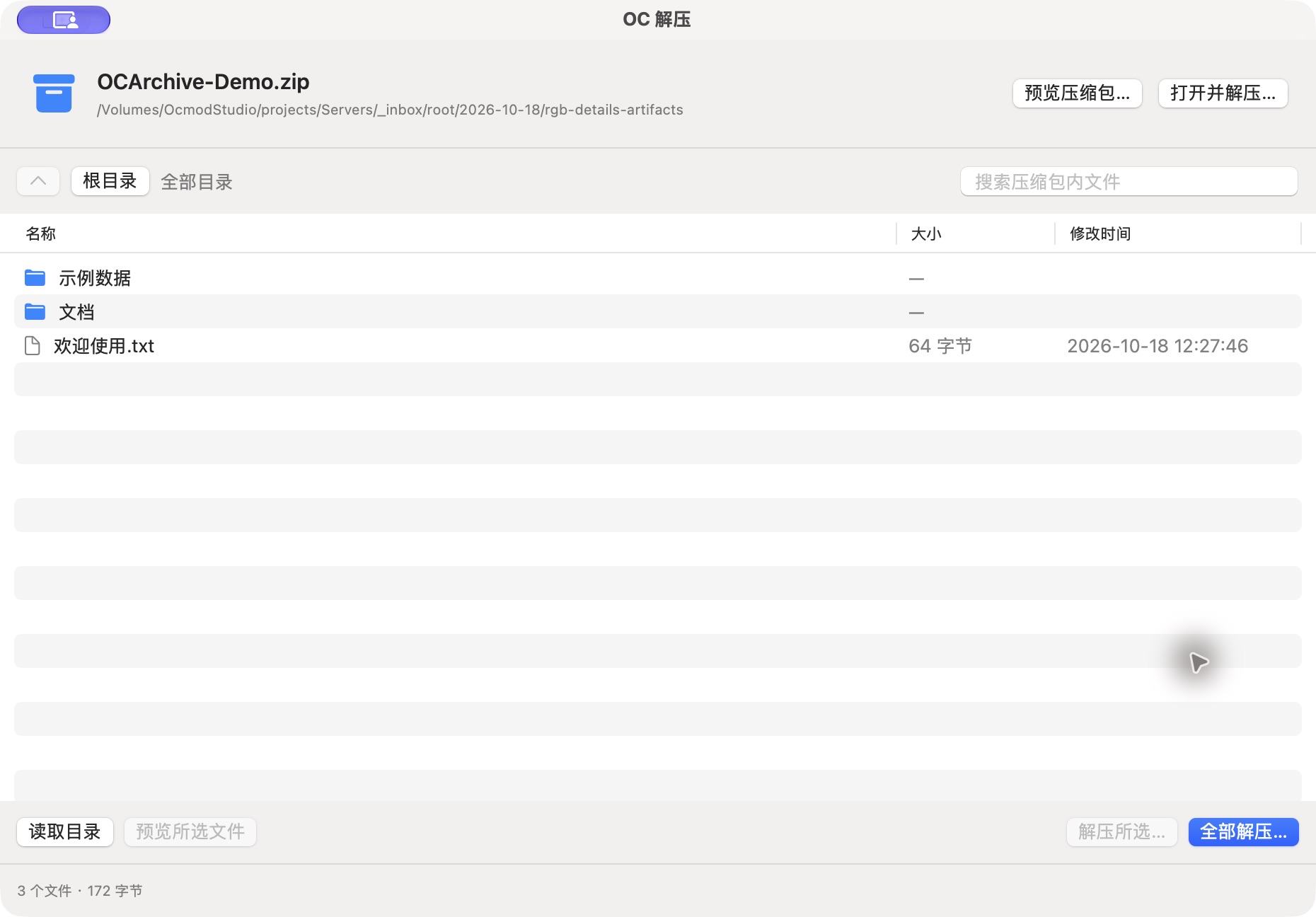Select the 示例数据 folder row
The image size is (1316, 917).
[658, 277]
